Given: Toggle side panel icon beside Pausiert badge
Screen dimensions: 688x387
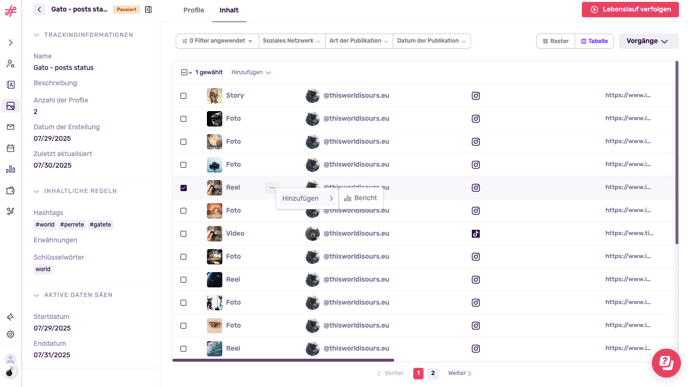Looking at the screenshot, I should click(148, 9).
